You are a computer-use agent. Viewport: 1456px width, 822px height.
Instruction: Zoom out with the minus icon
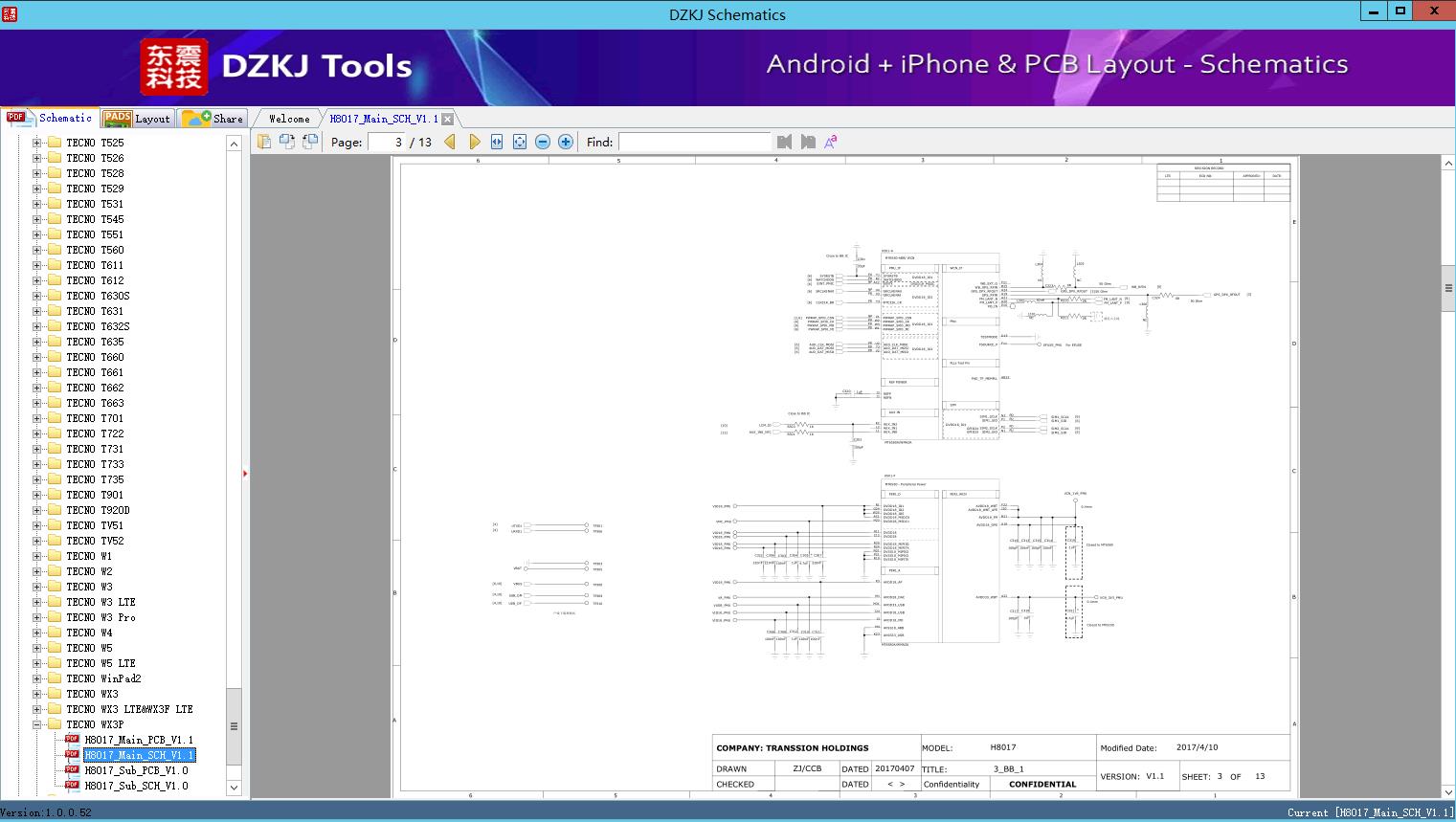(x=543, y=142)
